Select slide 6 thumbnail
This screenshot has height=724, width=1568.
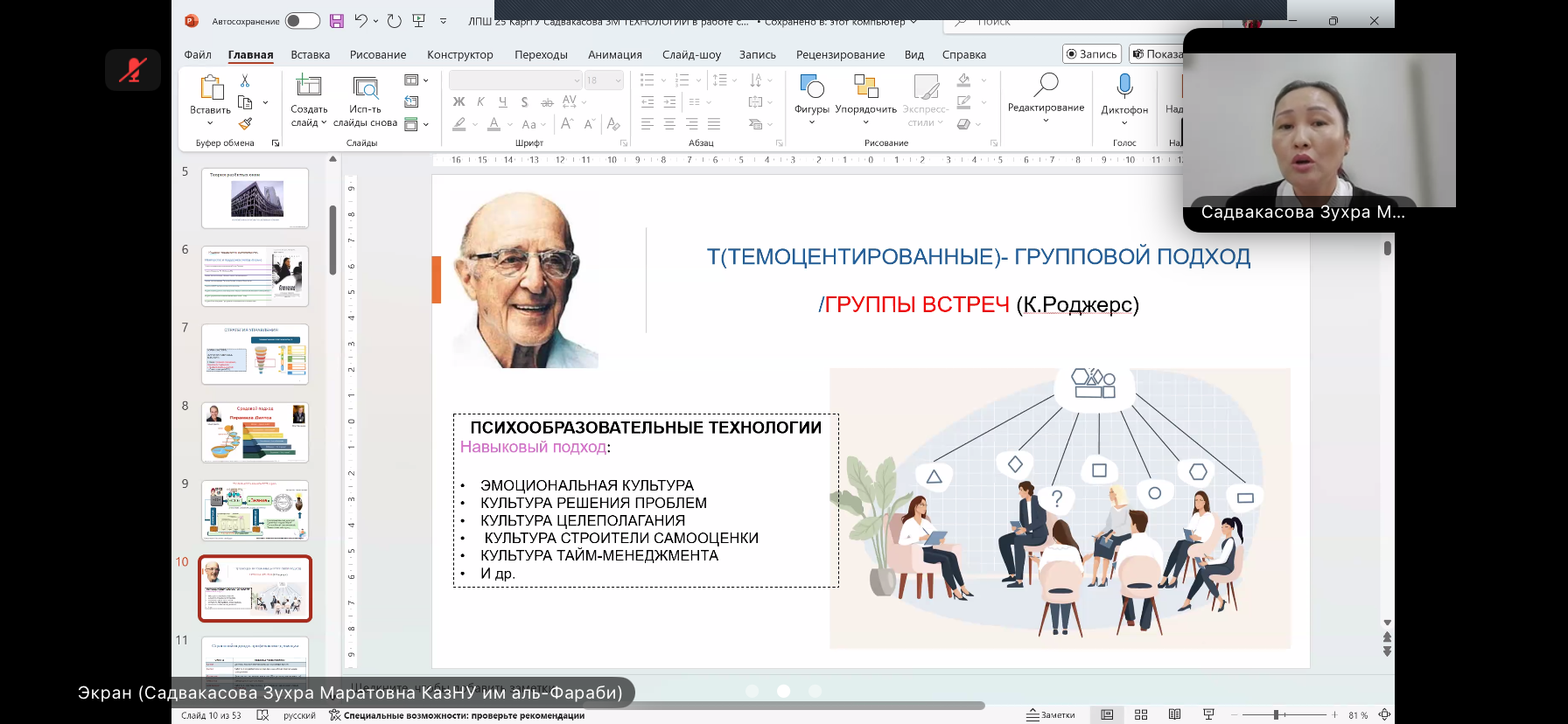(255, 276)
